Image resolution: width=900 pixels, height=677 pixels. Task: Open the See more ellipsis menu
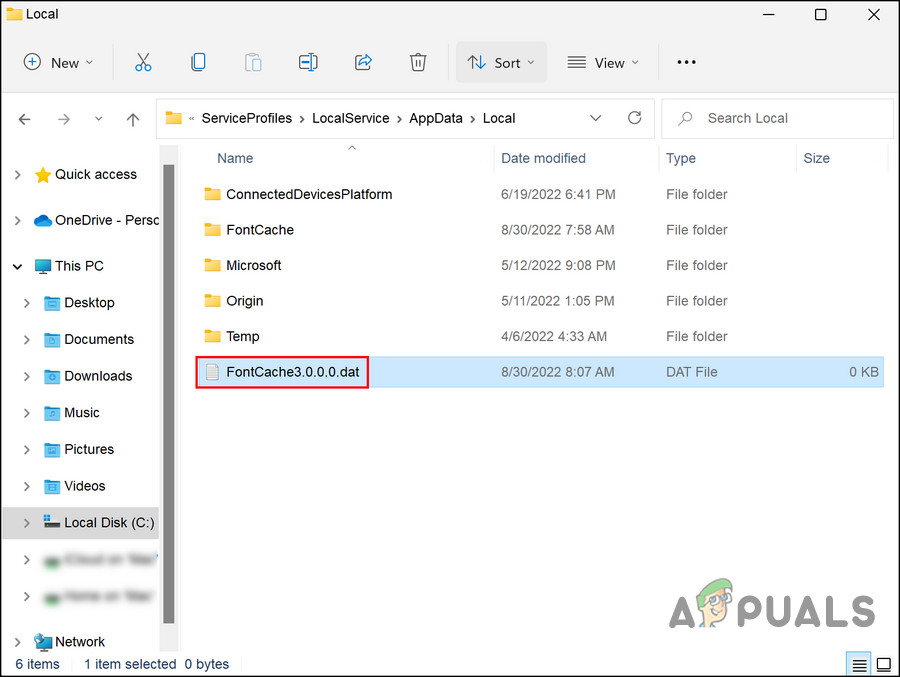click(686, 62)
